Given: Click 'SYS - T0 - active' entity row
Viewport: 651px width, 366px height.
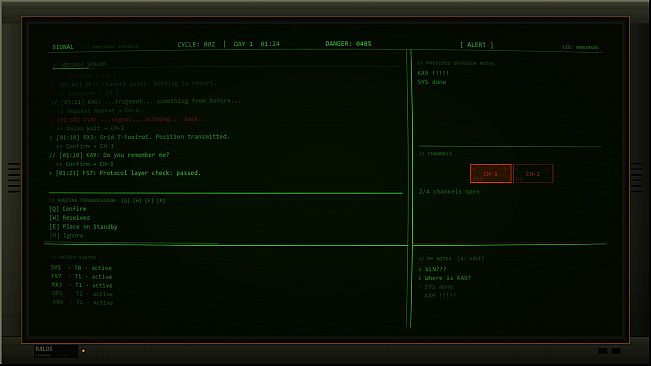Looking at the screenshot, I should [x=81, y=268].
